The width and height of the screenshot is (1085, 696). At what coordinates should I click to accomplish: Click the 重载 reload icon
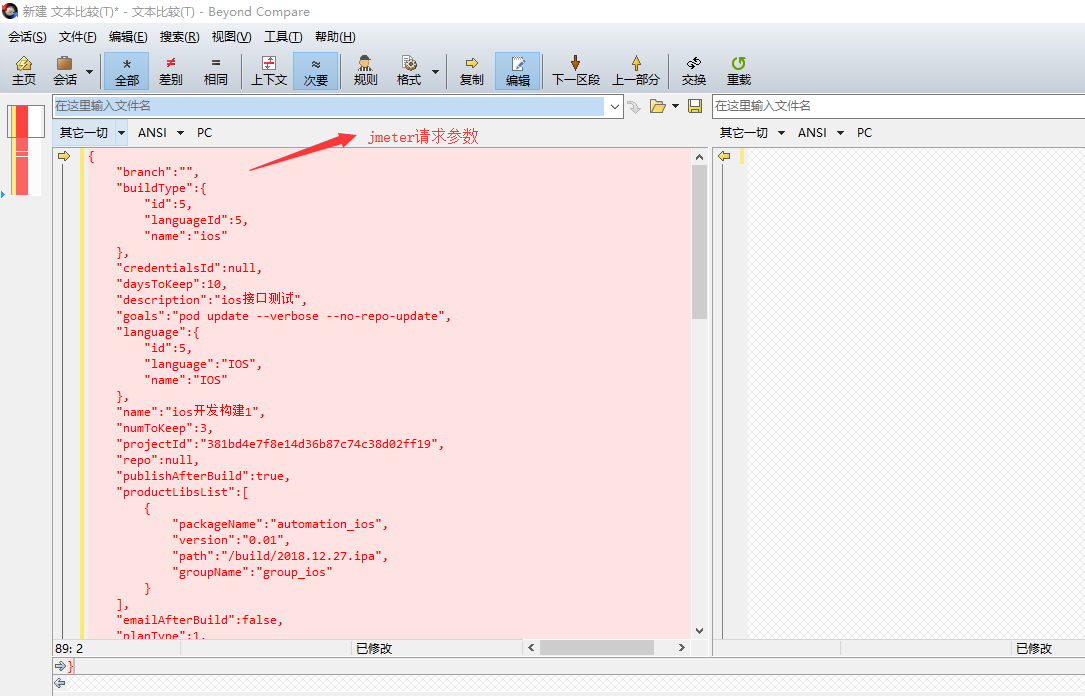point(739,71)
